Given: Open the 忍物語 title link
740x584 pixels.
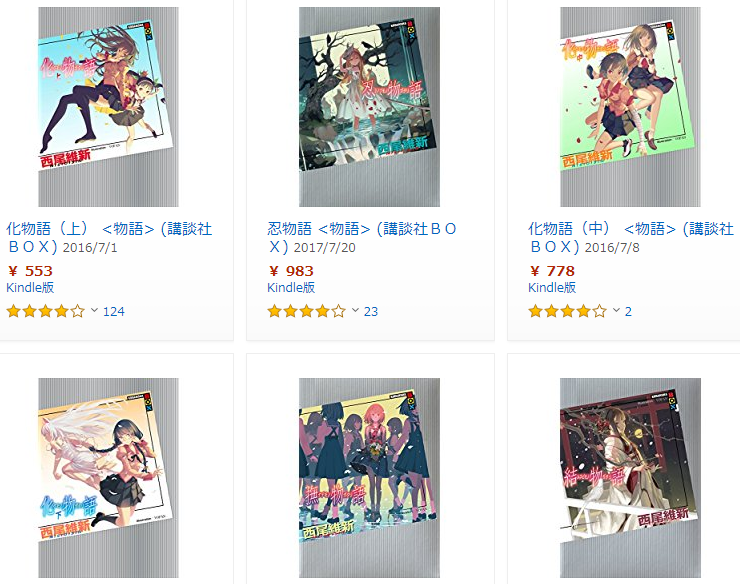Looking at the screenshot, I should [362, 237].
